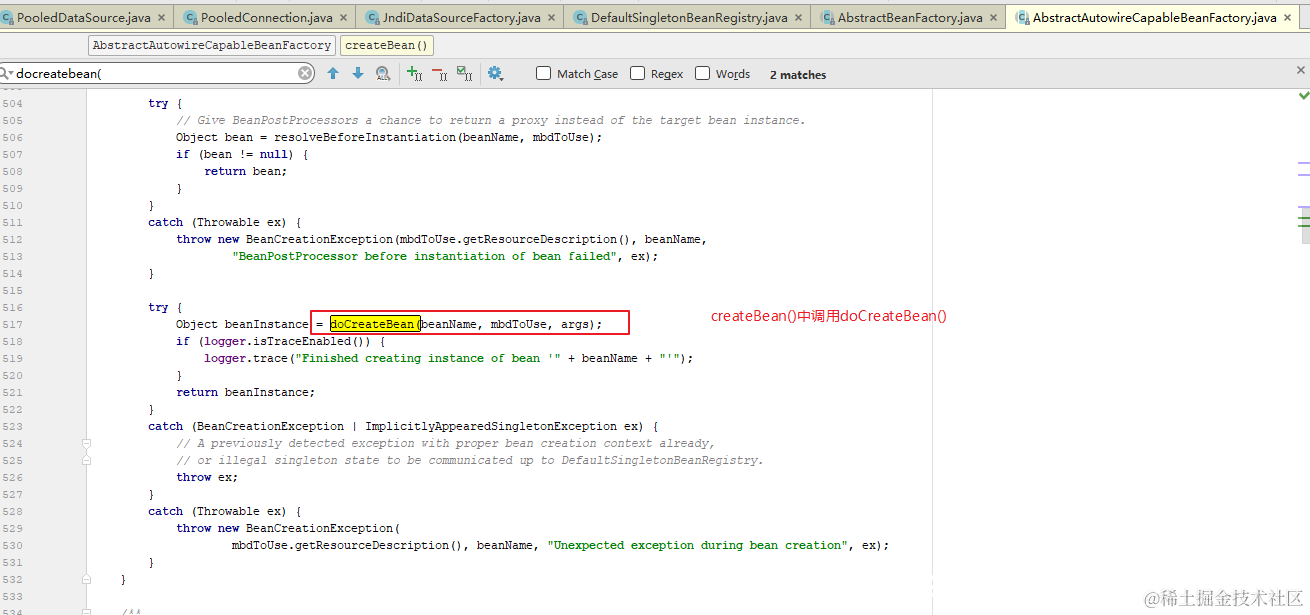This screenshot has height=615, width=1310.
Task: Collapse the comment fold at line 524
Action: (x=87, y=443)
